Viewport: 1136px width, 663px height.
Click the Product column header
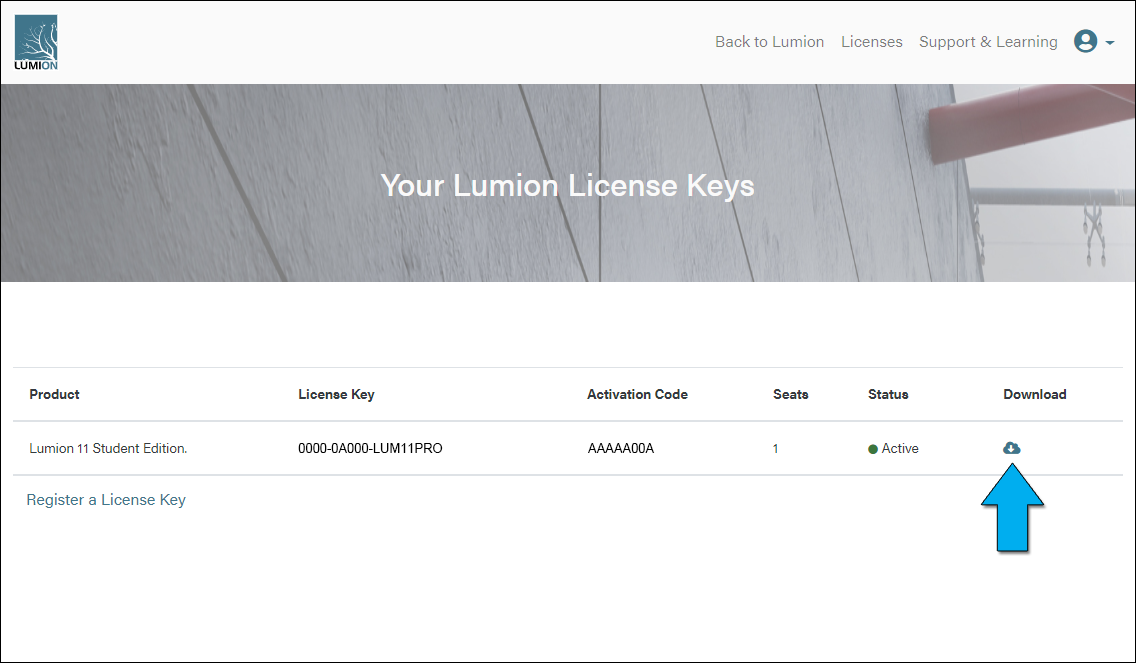54,394
